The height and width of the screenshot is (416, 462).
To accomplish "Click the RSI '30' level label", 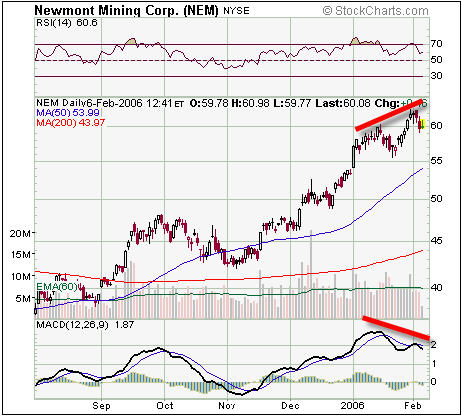I will [x=436, y=76].
